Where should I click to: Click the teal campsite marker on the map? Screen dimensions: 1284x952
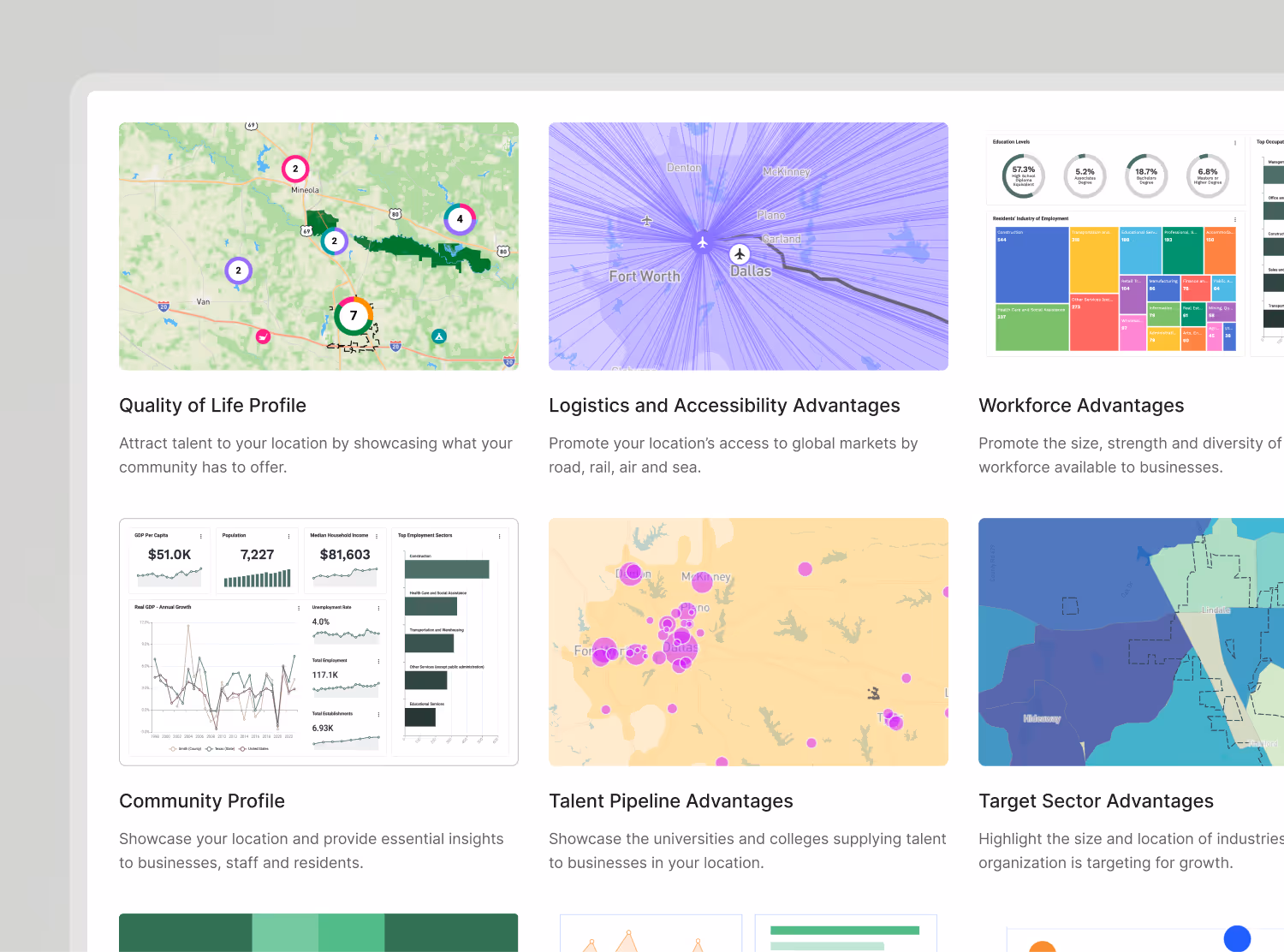[x=439, y=336]
